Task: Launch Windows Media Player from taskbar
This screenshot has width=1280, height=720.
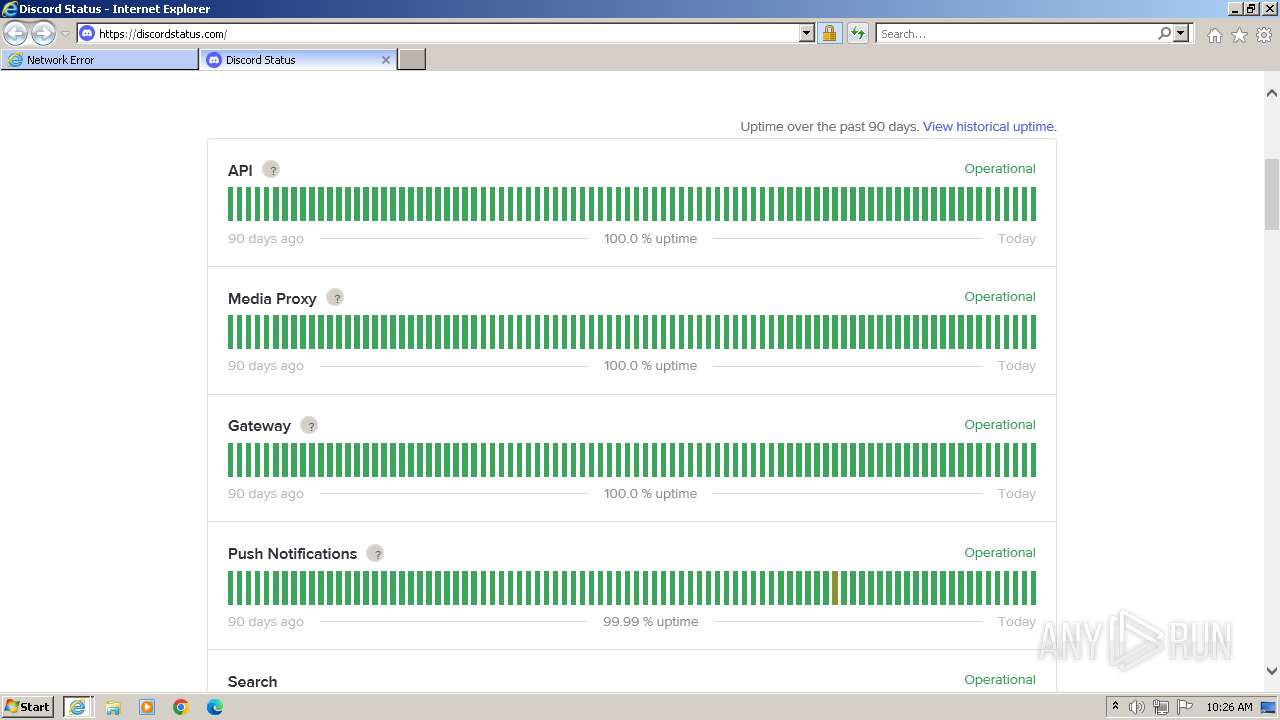Action: click(x=147, y=707)
